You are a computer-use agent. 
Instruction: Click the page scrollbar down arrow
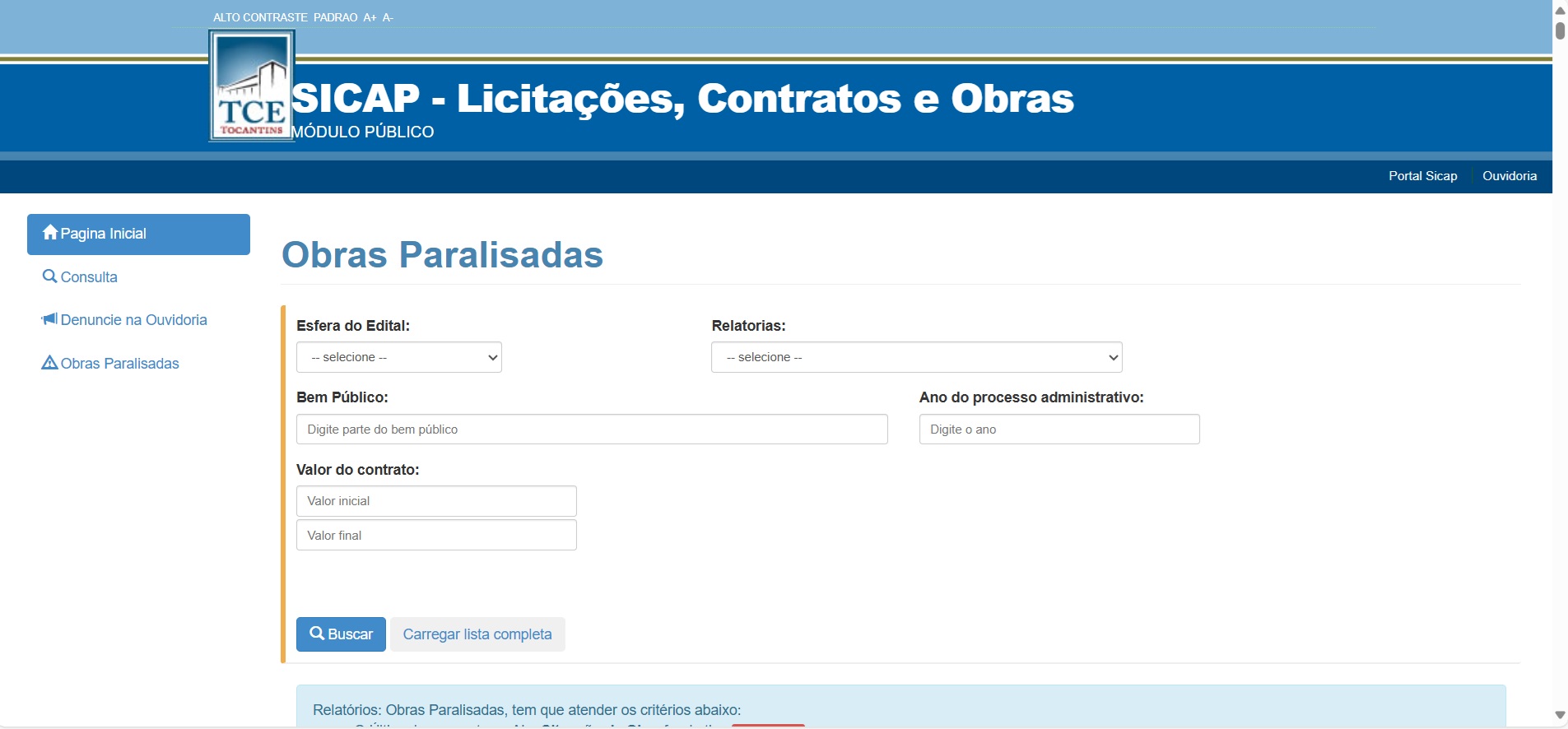pyautogui.click(x=1560, y=715)
